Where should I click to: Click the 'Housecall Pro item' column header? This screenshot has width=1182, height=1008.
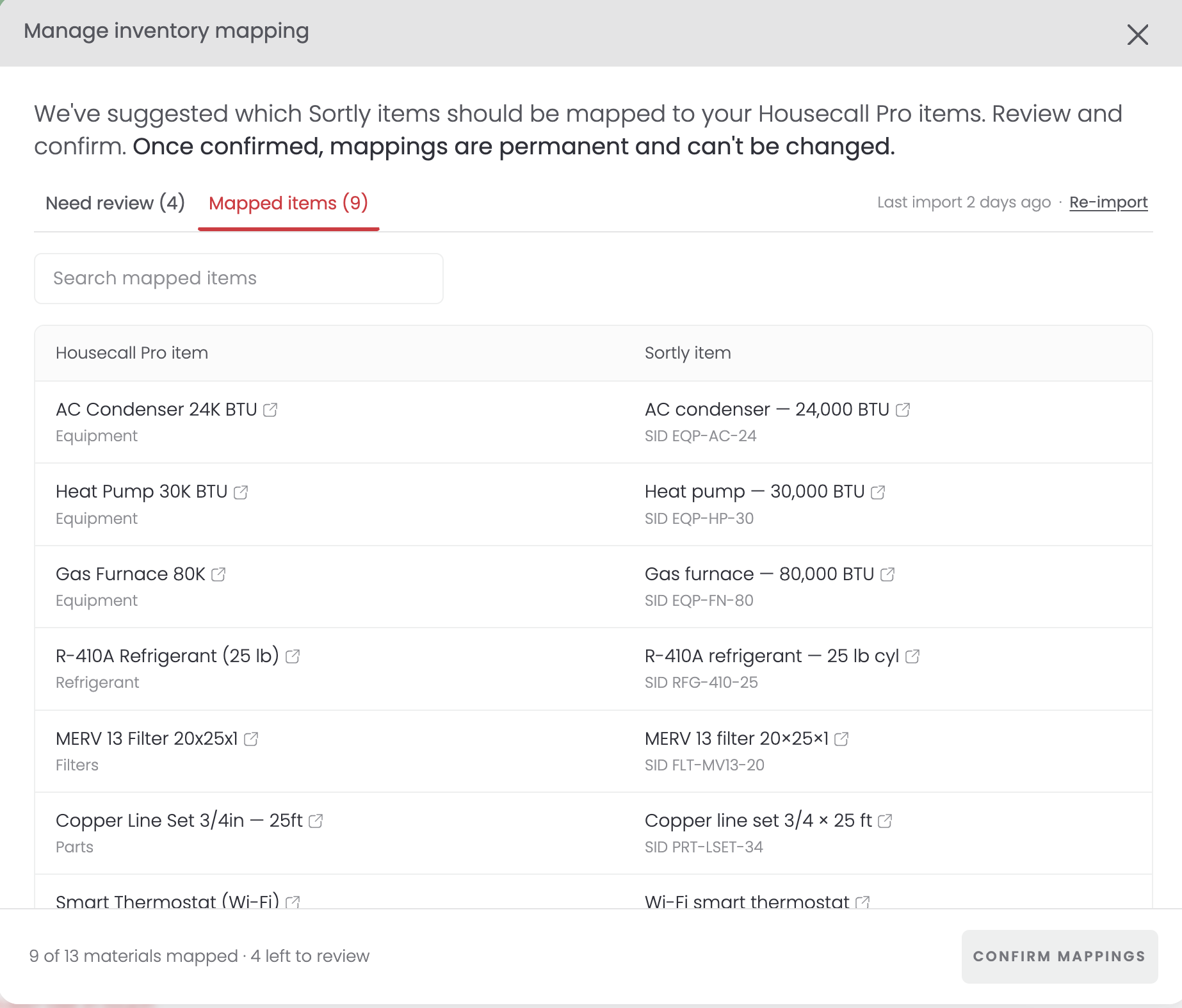click(132, 353)
